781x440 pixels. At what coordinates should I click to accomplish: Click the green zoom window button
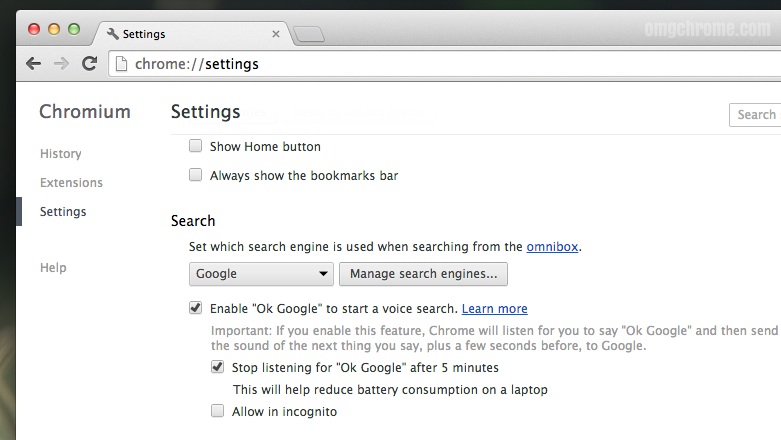74,29
